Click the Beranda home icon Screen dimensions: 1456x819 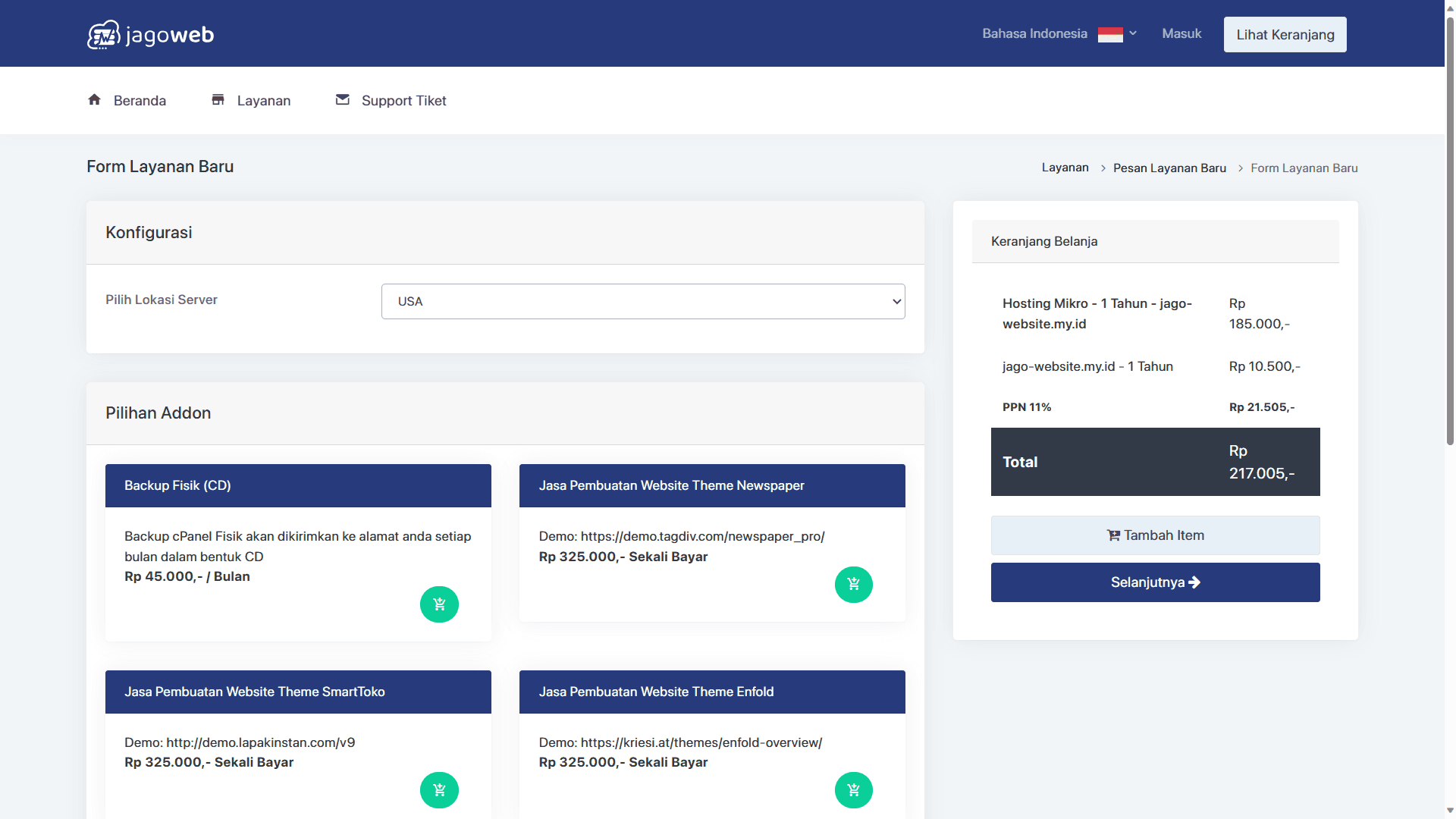tap(94, 99)
